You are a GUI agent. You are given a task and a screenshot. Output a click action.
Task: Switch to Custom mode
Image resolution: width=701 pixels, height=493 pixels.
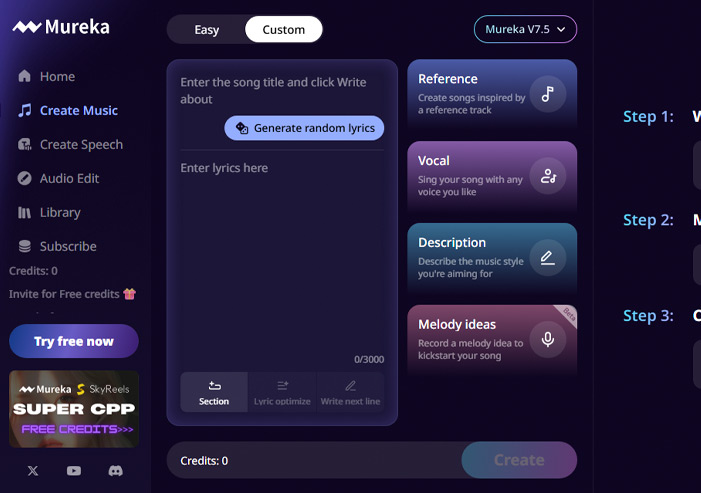click(284, 30)
